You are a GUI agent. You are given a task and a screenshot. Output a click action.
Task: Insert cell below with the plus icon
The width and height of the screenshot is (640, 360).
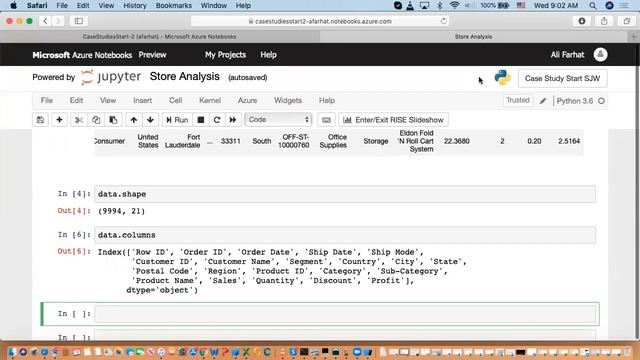coord(59,120)
